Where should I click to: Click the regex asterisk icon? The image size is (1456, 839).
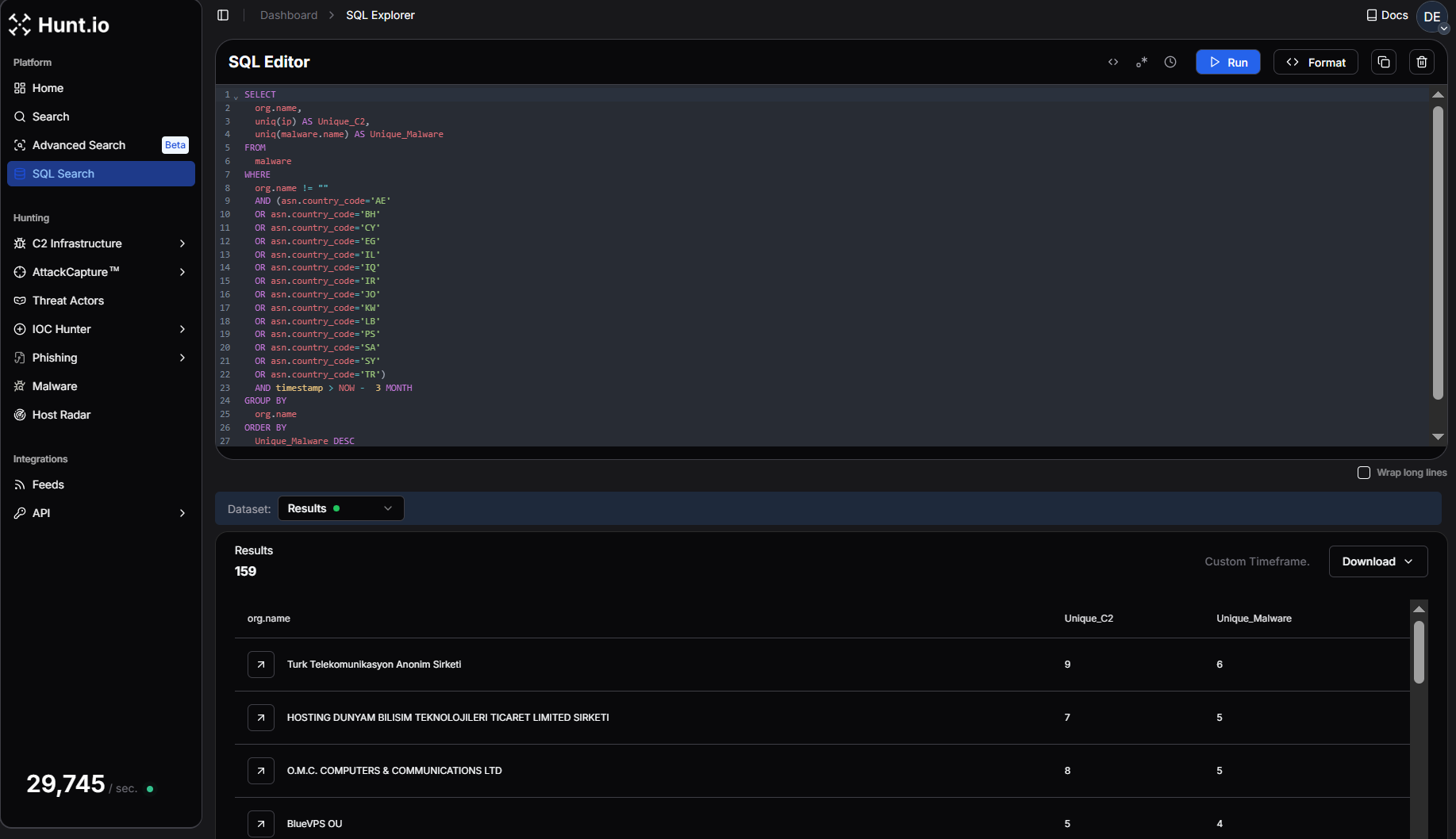(1142, 62)
